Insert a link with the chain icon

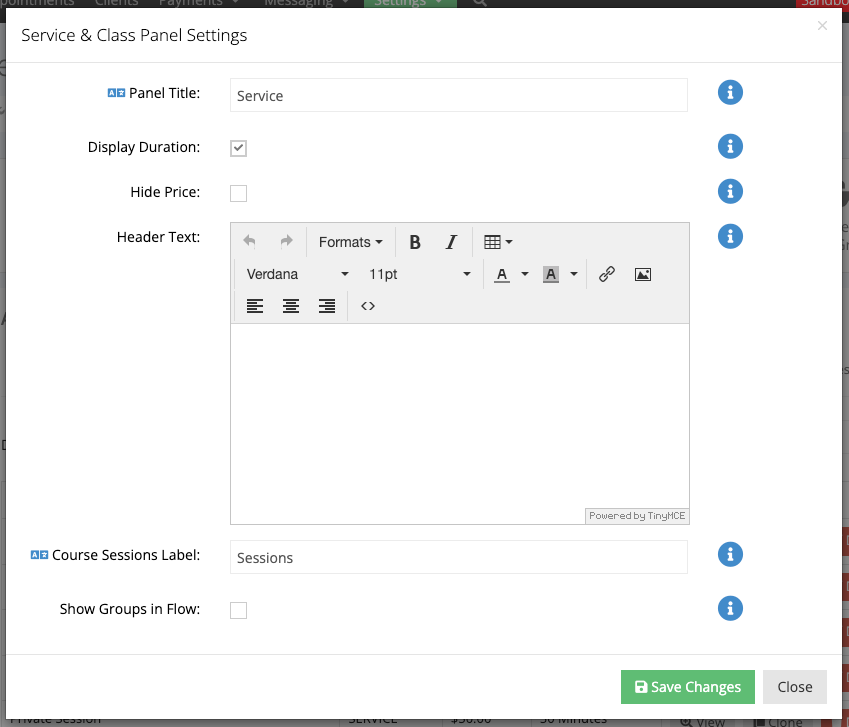[x=606, y=274]
